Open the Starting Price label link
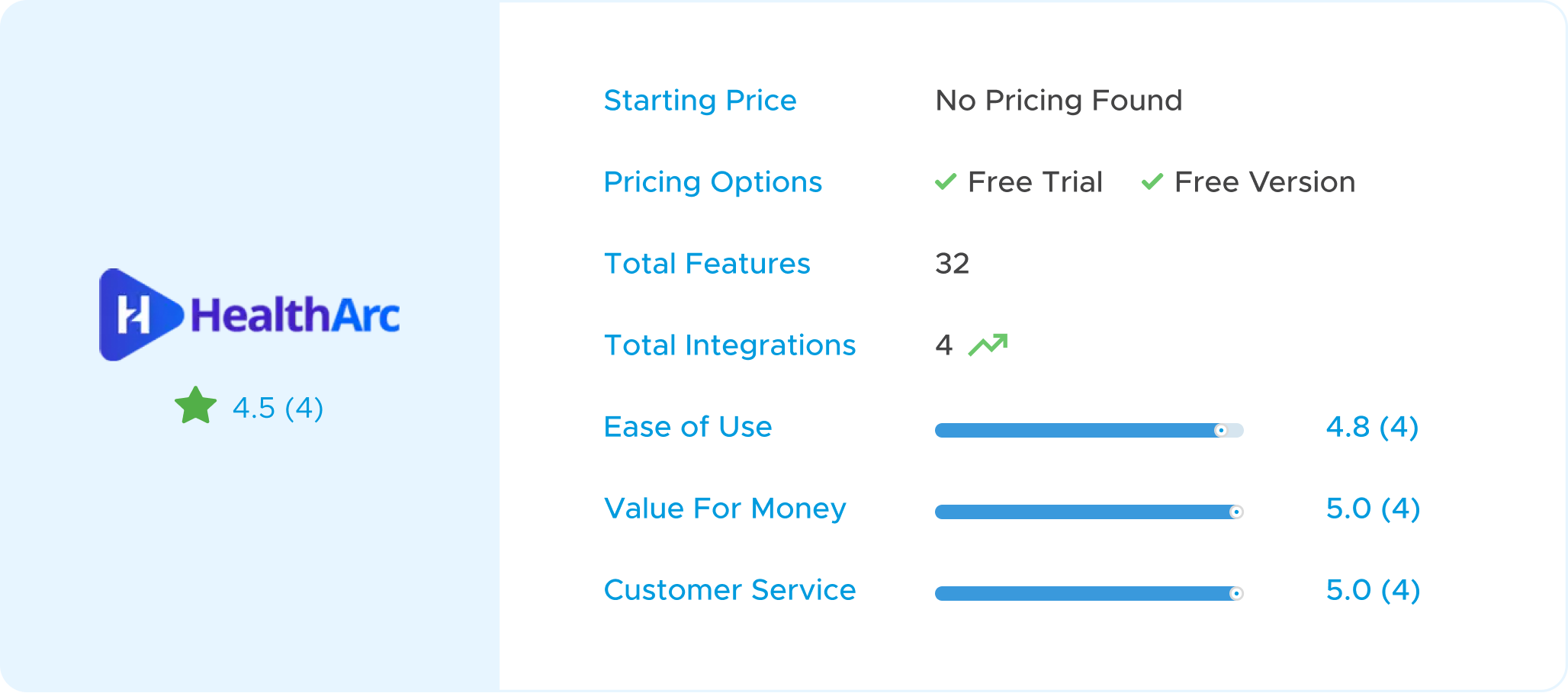Screen dimensions: 1568x693 click(x=700, y=101)
